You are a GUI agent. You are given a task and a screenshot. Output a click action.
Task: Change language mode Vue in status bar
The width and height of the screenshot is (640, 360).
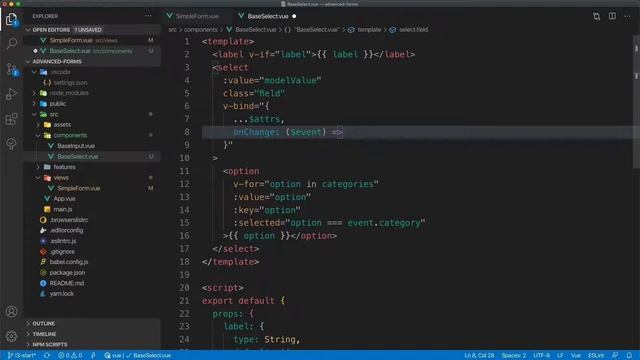576,356
